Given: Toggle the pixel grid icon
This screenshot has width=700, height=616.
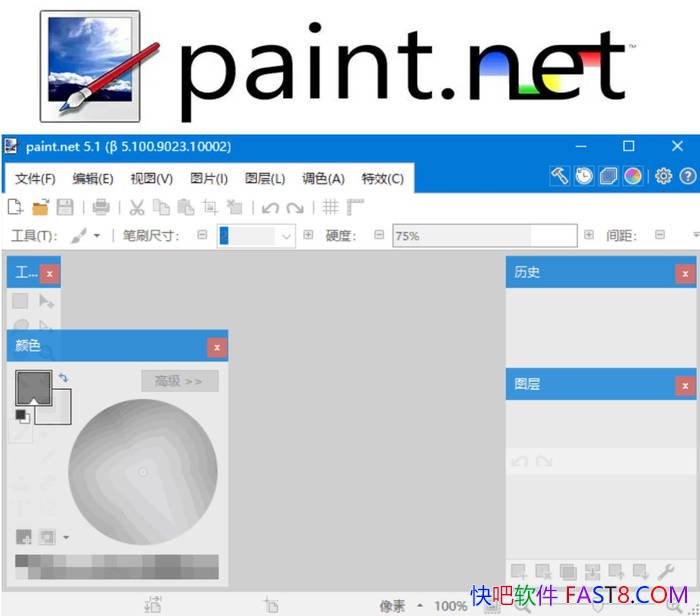Looking at the screenshot, I should click(x=330, y=207).
